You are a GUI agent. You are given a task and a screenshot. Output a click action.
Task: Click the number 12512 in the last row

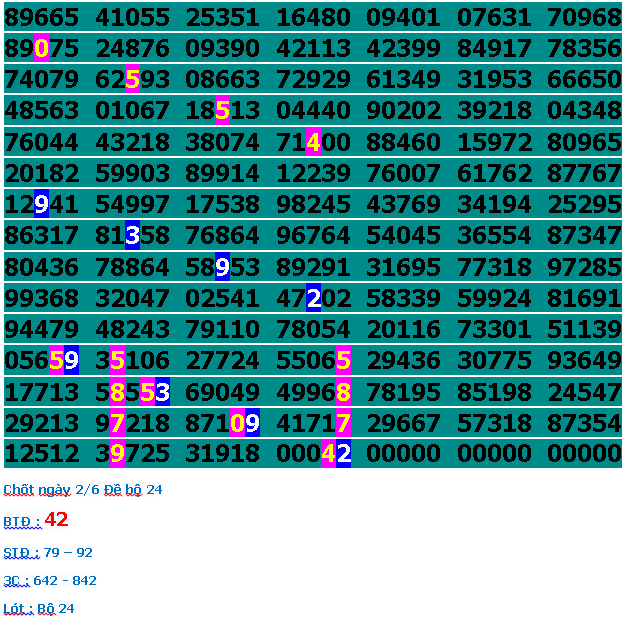[42, 454]
